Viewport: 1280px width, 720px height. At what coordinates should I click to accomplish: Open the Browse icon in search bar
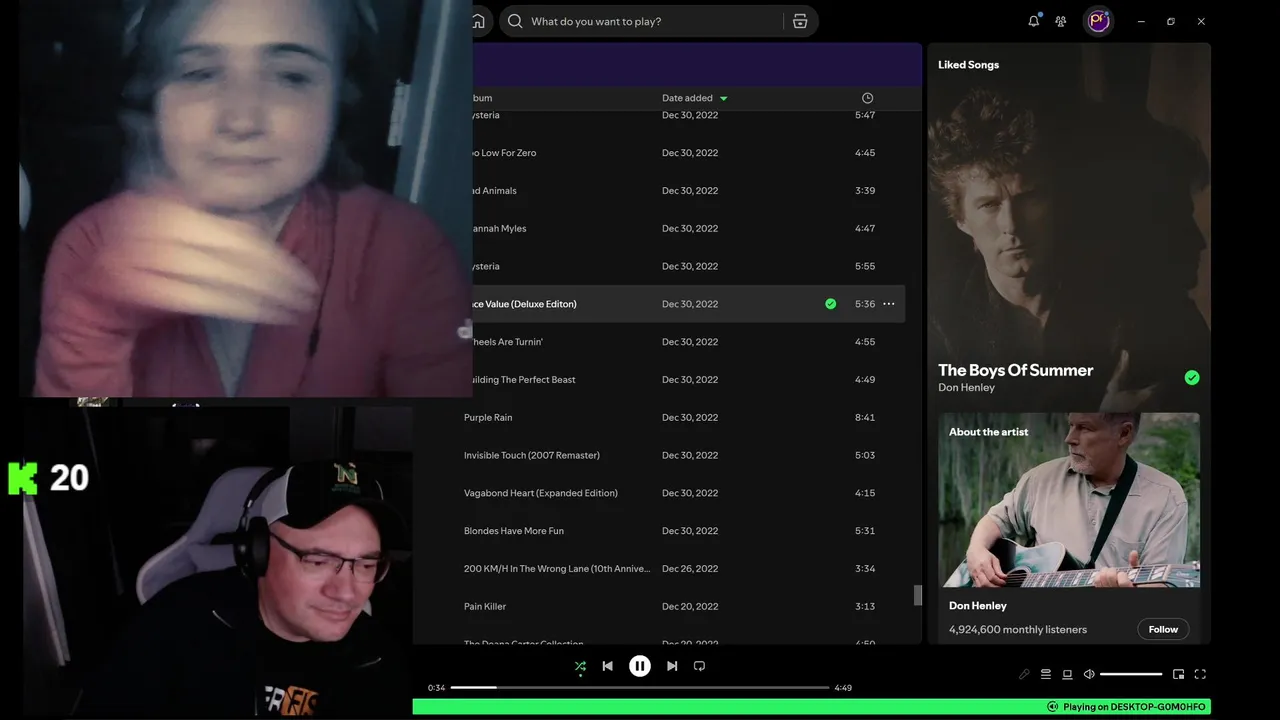(800, 21)
